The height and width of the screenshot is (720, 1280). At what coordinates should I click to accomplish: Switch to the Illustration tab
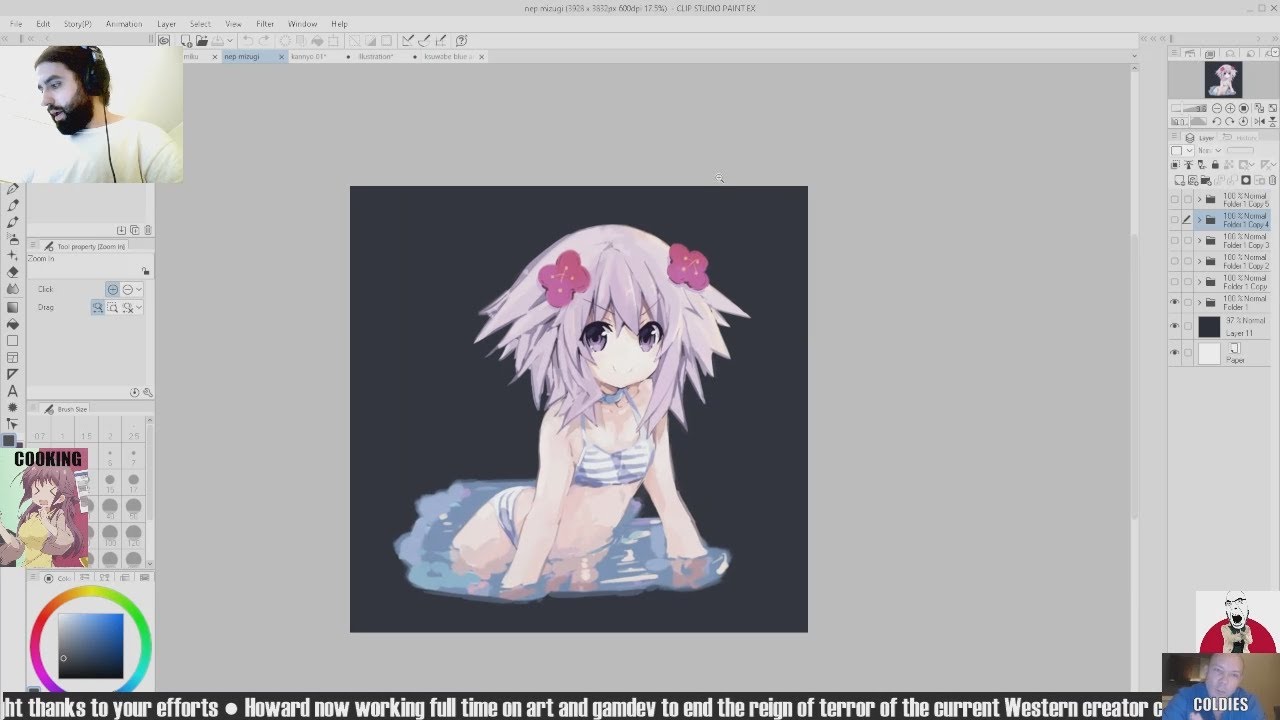point(376,57)
